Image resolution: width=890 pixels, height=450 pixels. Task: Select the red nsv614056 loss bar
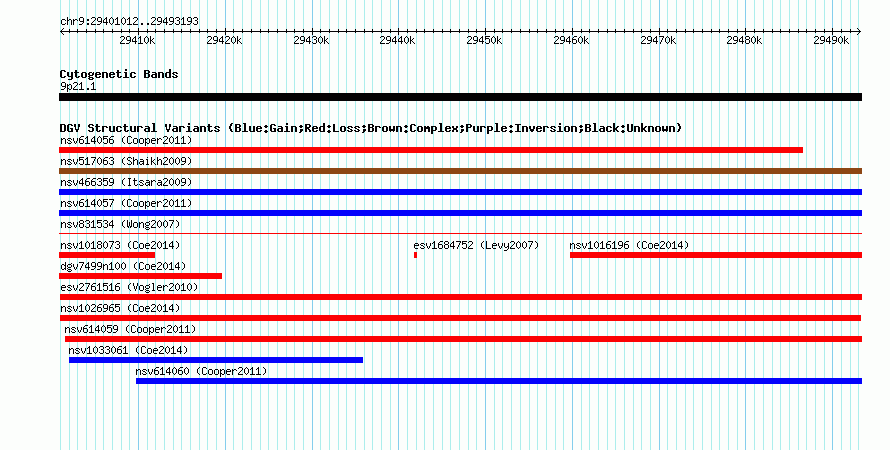(431, 150)
